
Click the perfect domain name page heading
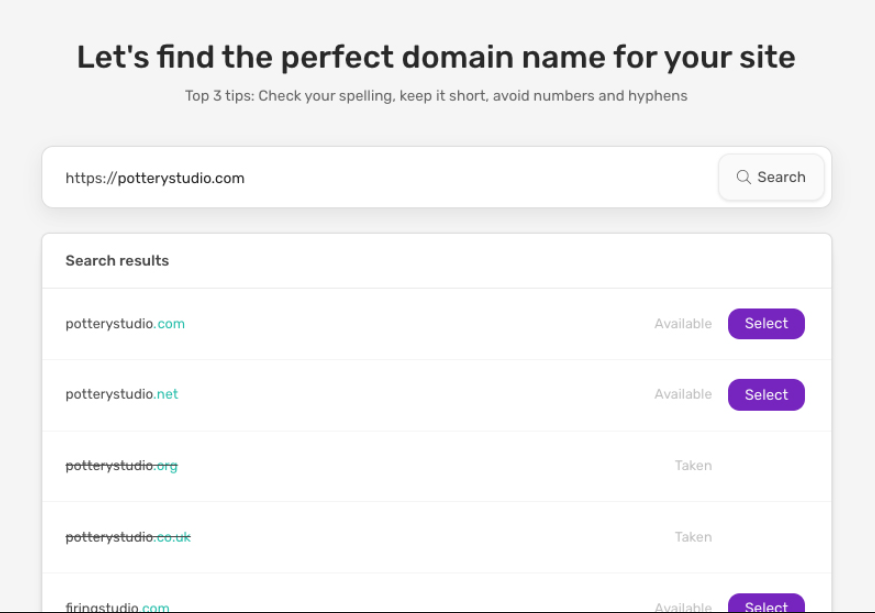[436, 58]
